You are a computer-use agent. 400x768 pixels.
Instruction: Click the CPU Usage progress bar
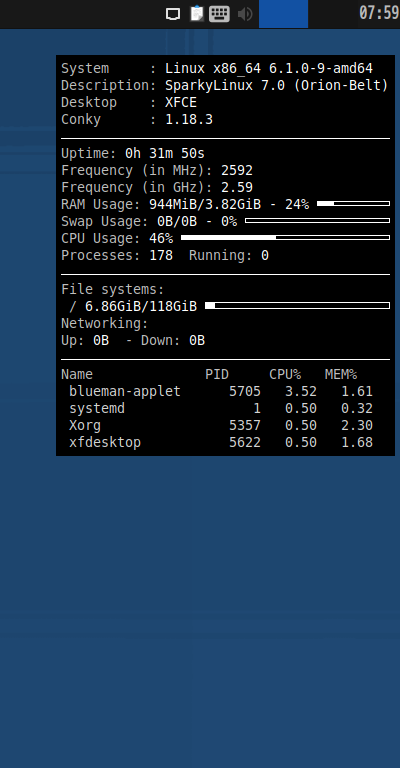click(x=285, y=238)
